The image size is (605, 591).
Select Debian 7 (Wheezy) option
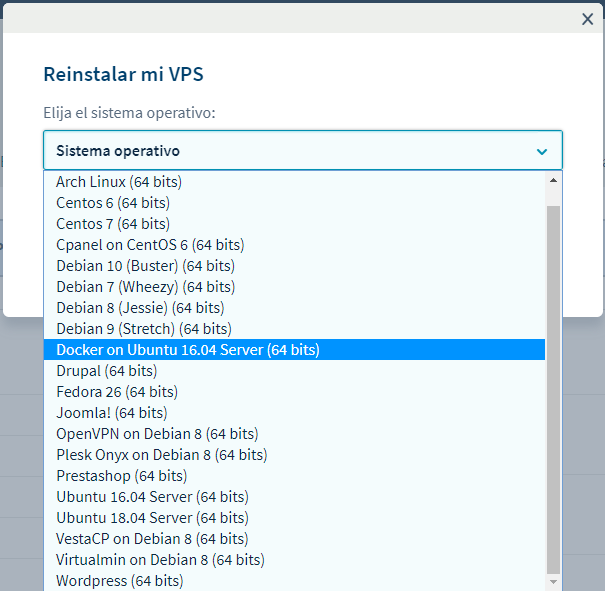point(294,287)
